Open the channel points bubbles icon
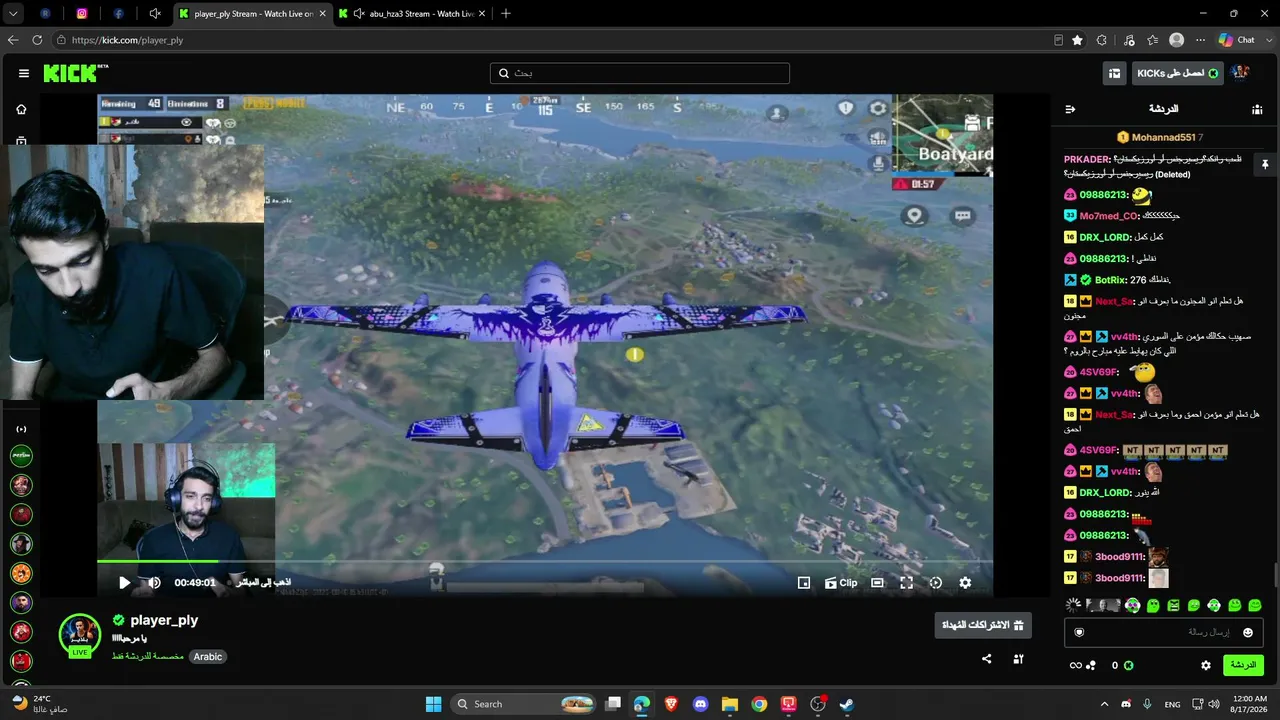The width and height of the screenshot is (1280, 720). [x=1091, y=665]
